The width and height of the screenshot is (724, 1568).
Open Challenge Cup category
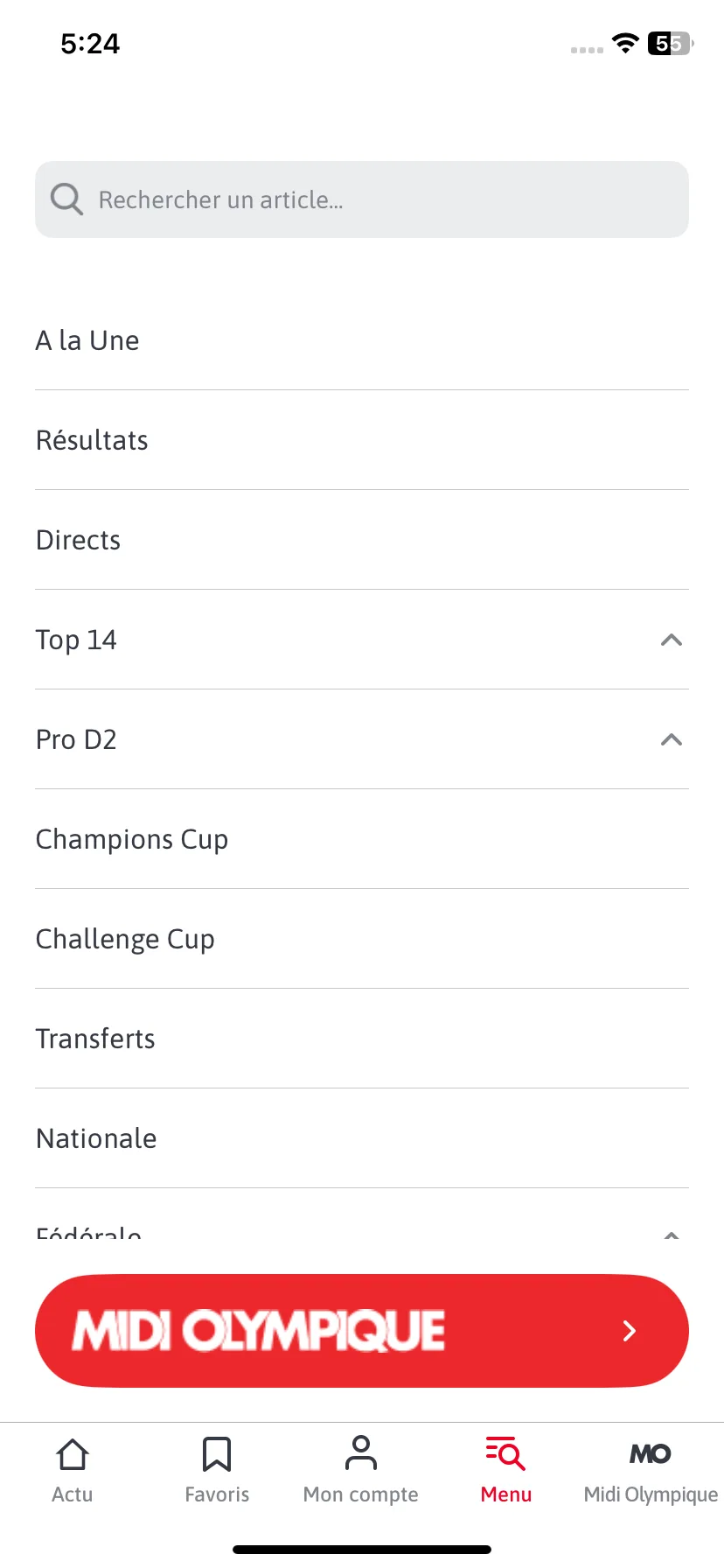click(x=362, y=939)
